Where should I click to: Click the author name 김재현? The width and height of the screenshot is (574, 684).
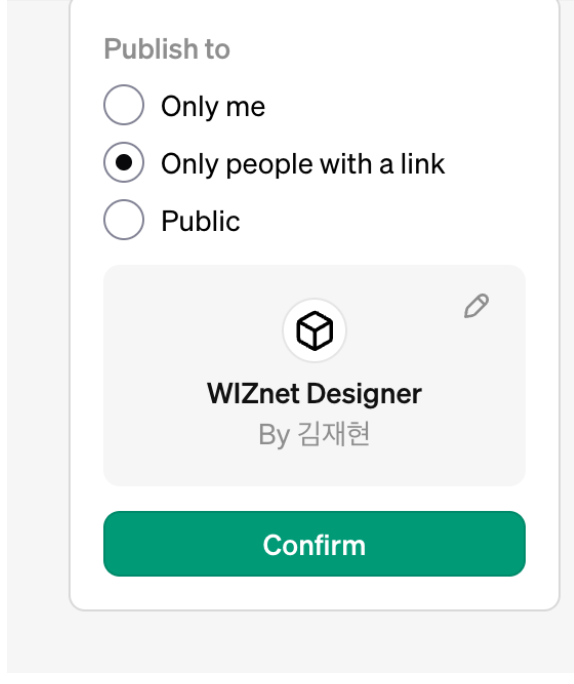coord(334,434)
